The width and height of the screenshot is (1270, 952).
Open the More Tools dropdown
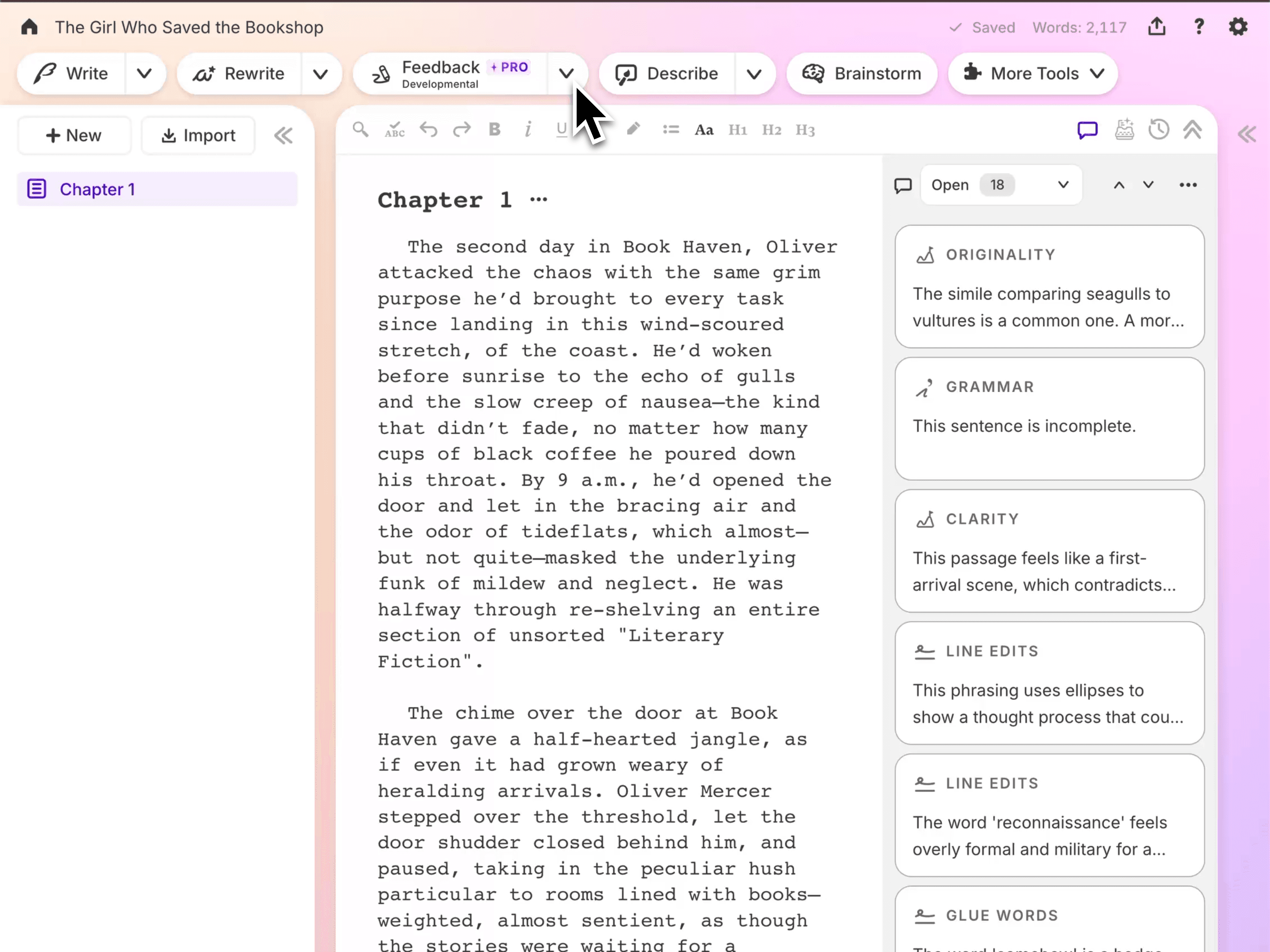tap(1032, 74)
